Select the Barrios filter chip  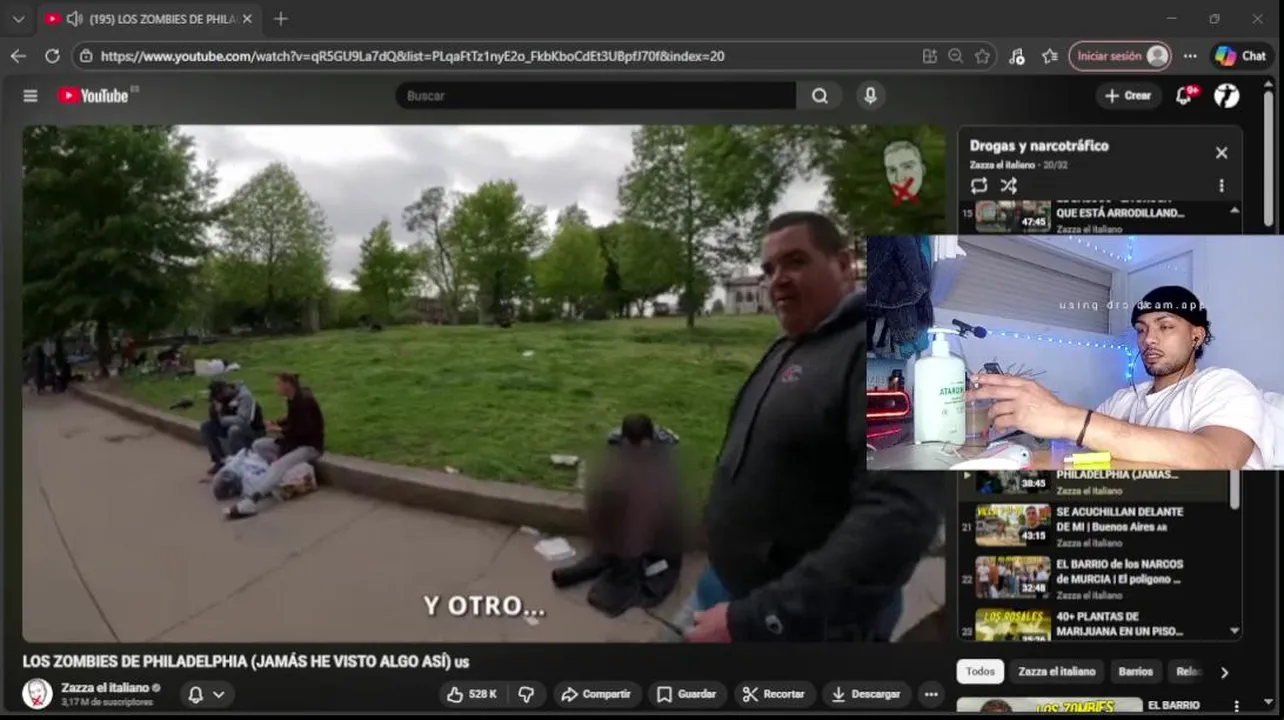tap(1135, 672)
